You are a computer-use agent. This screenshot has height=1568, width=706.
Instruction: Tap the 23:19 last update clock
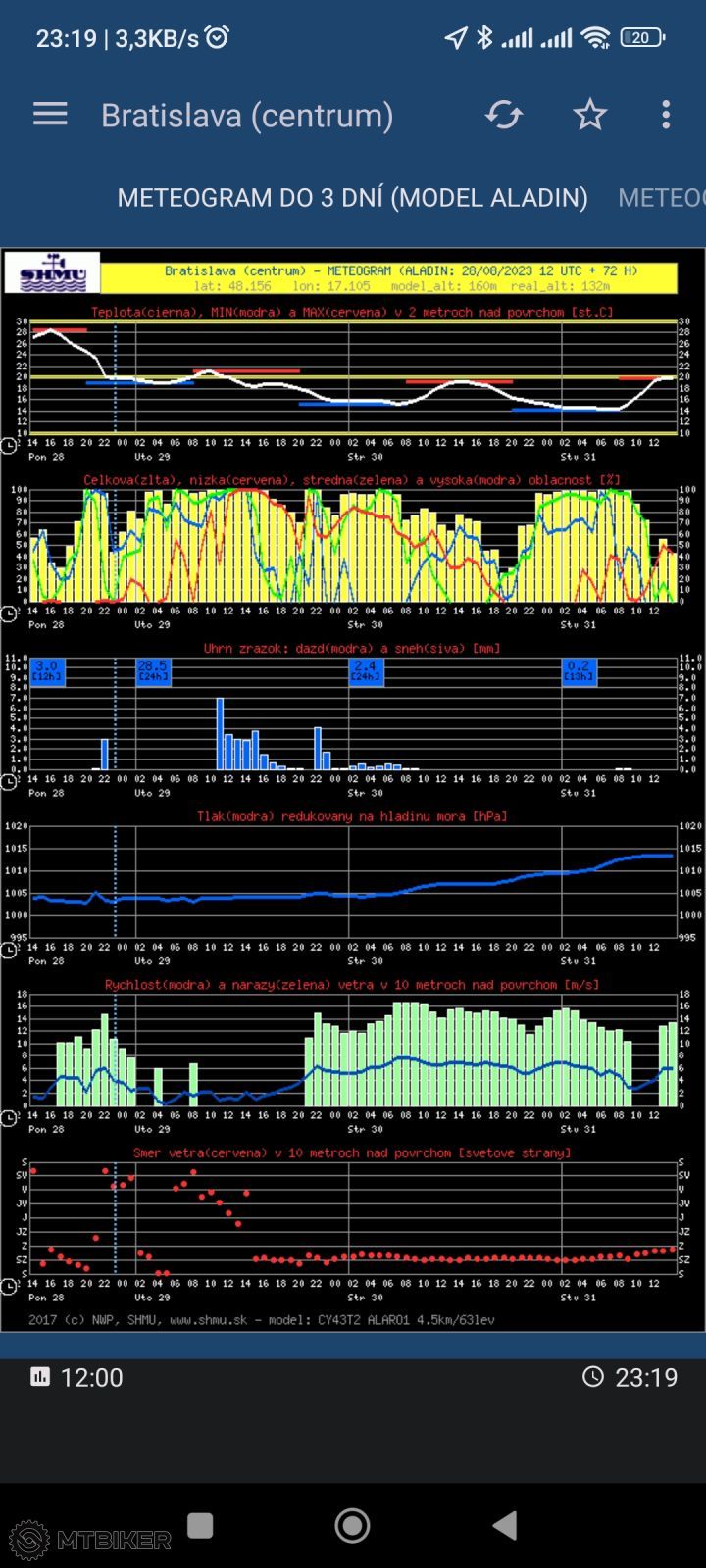630,1377
